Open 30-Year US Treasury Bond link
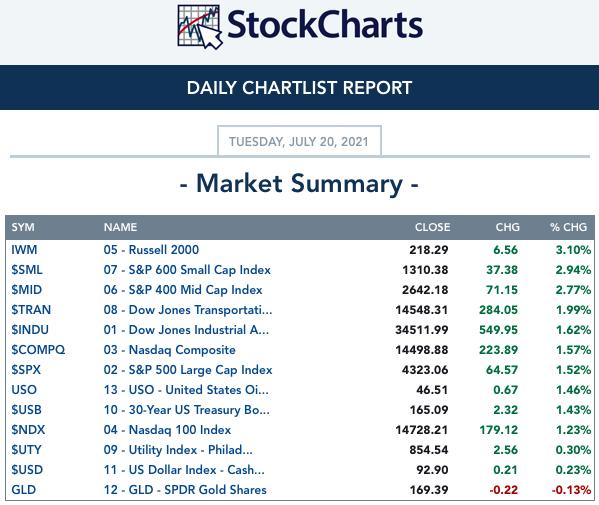599x505 pixels. (x=186, y=410)
